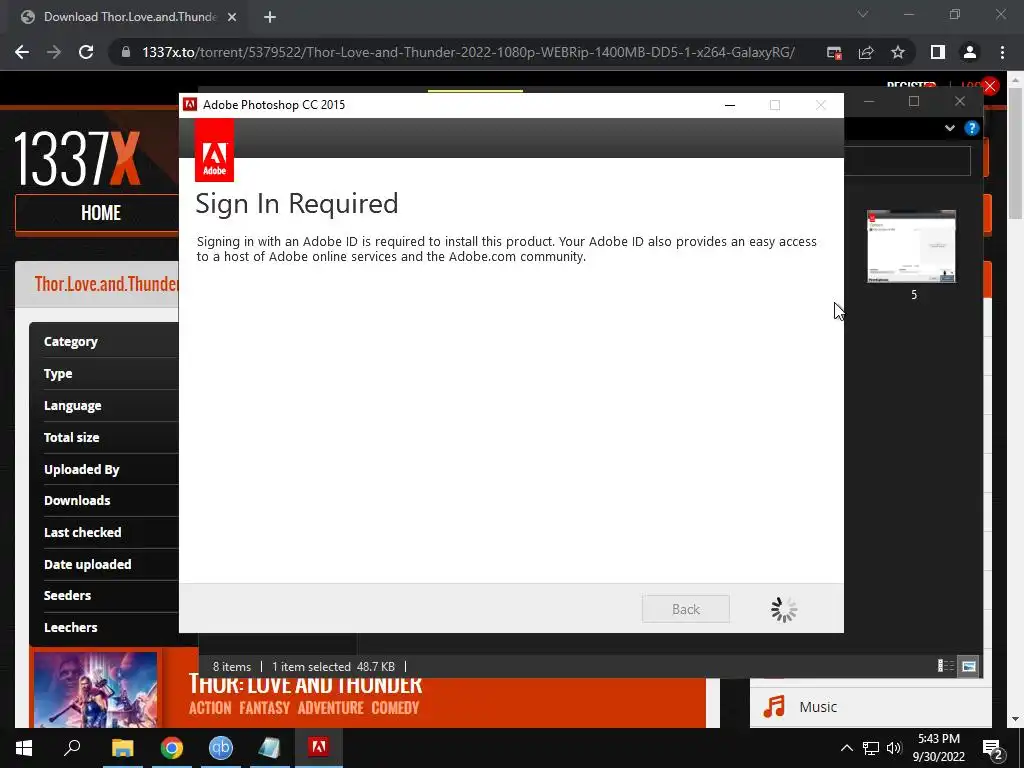1024x768 pixels.
Task: Close the Download Thor.Love.and.Thunder tab
Action: 232,17
